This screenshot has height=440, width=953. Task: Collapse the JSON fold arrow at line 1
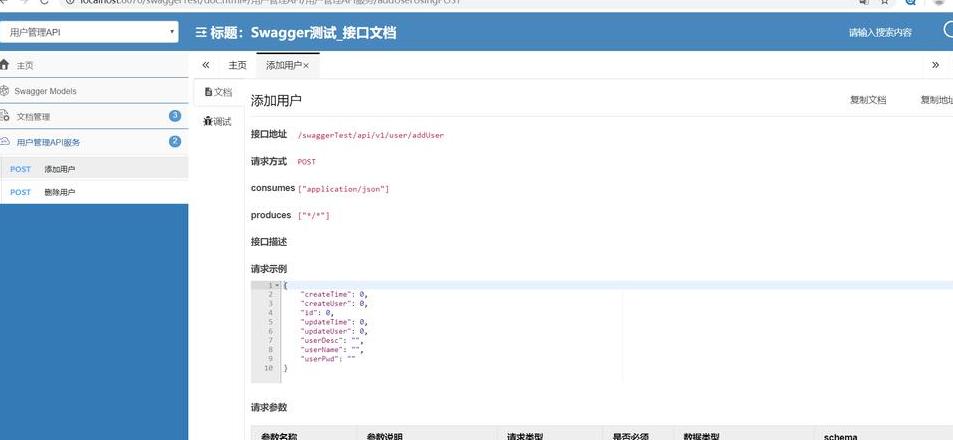(x=277, y=285)
